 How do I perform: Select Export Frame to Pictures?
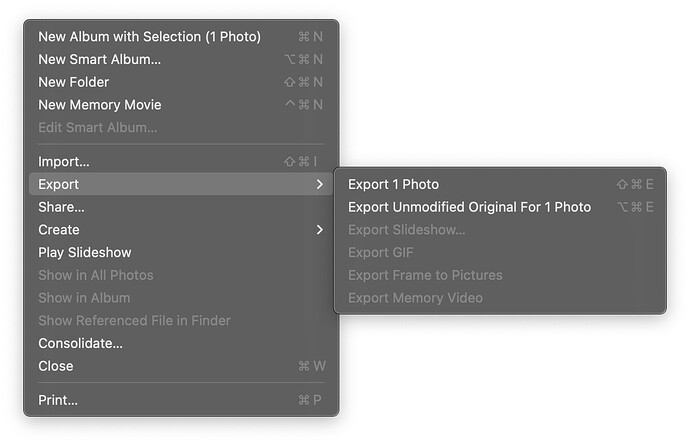[x=425, y=275]
